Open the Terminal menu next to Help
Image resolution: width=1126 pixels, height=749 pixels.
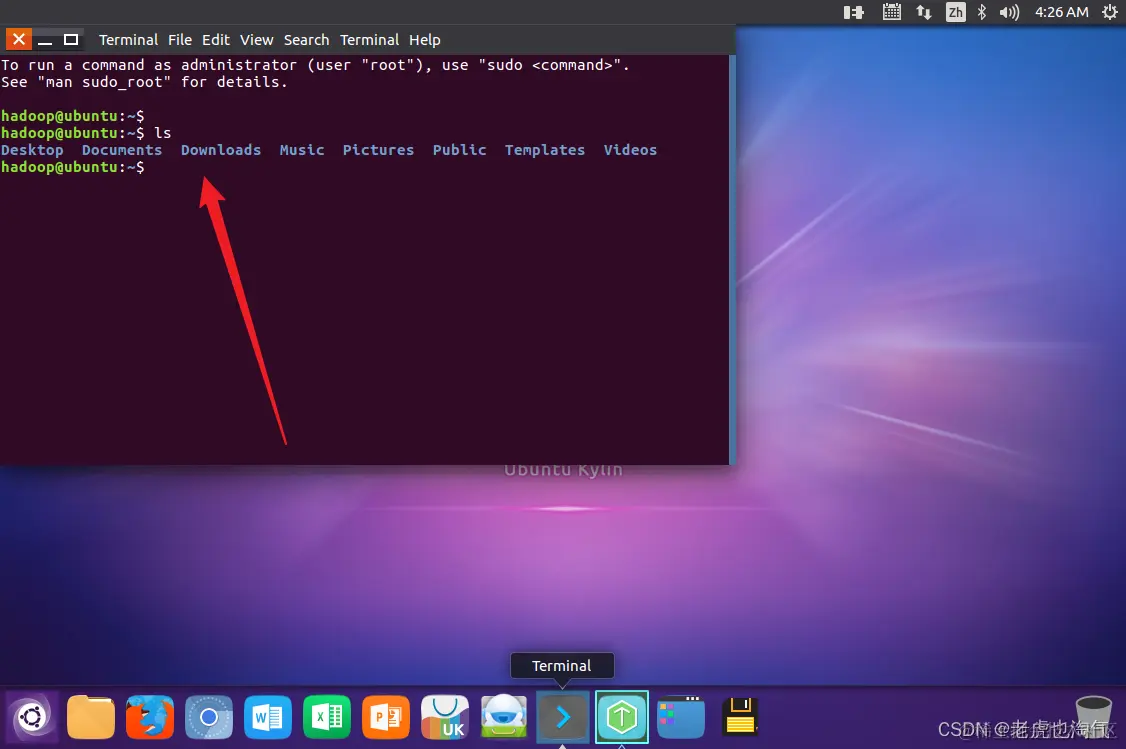tap(369, 40)
